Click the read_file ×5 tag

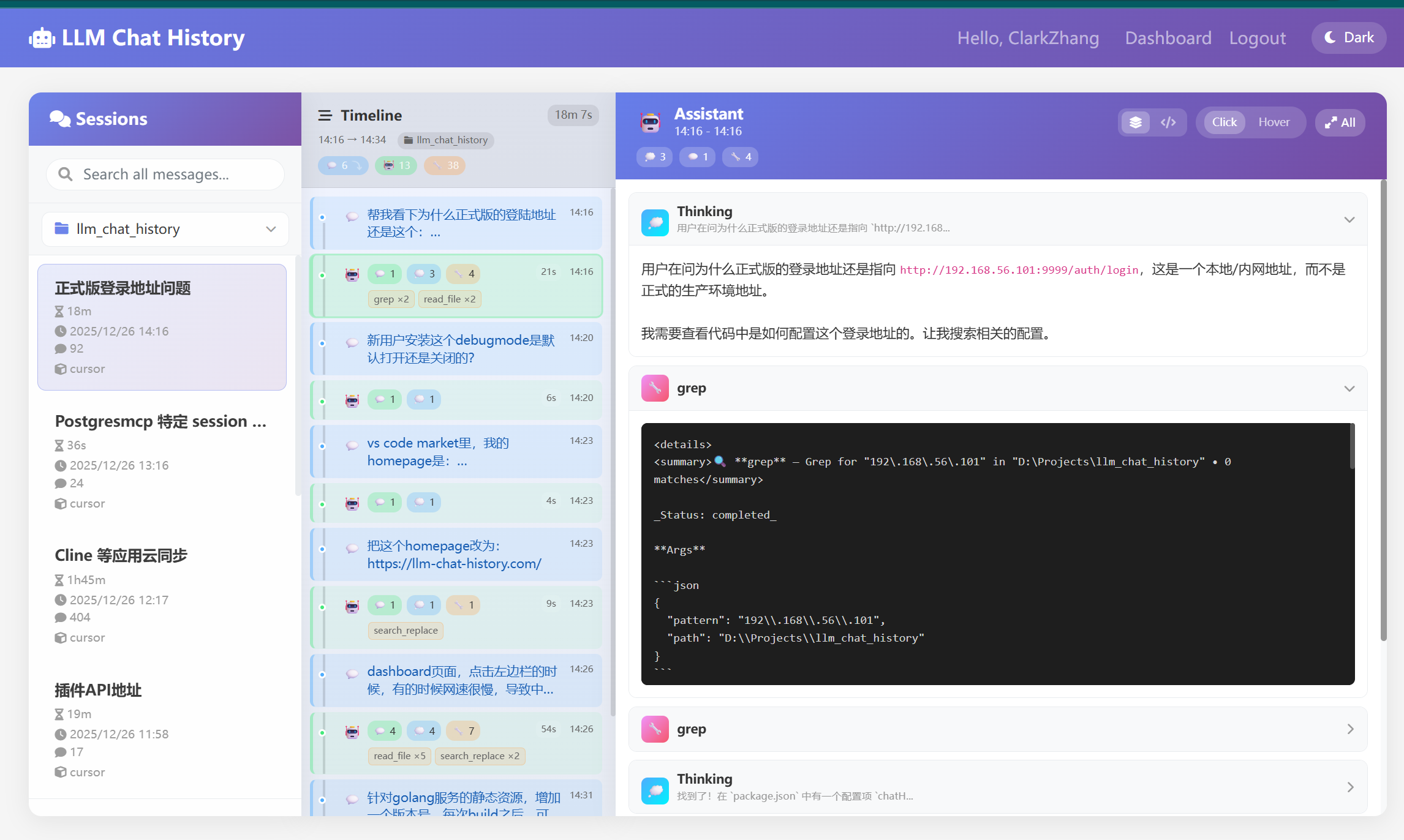(x=399, y=756)
